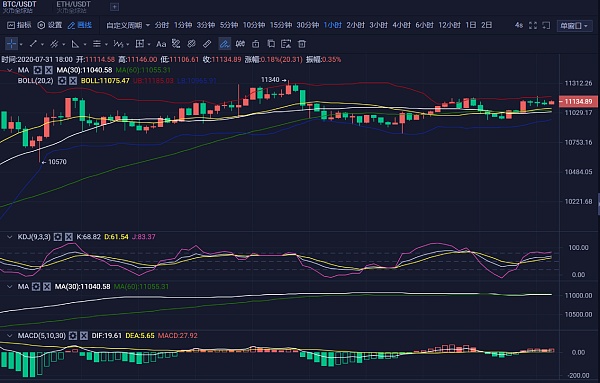This screenshot has height=383, width=600.
Task: Select the horizontal lines tool
Action: [97, 44]
